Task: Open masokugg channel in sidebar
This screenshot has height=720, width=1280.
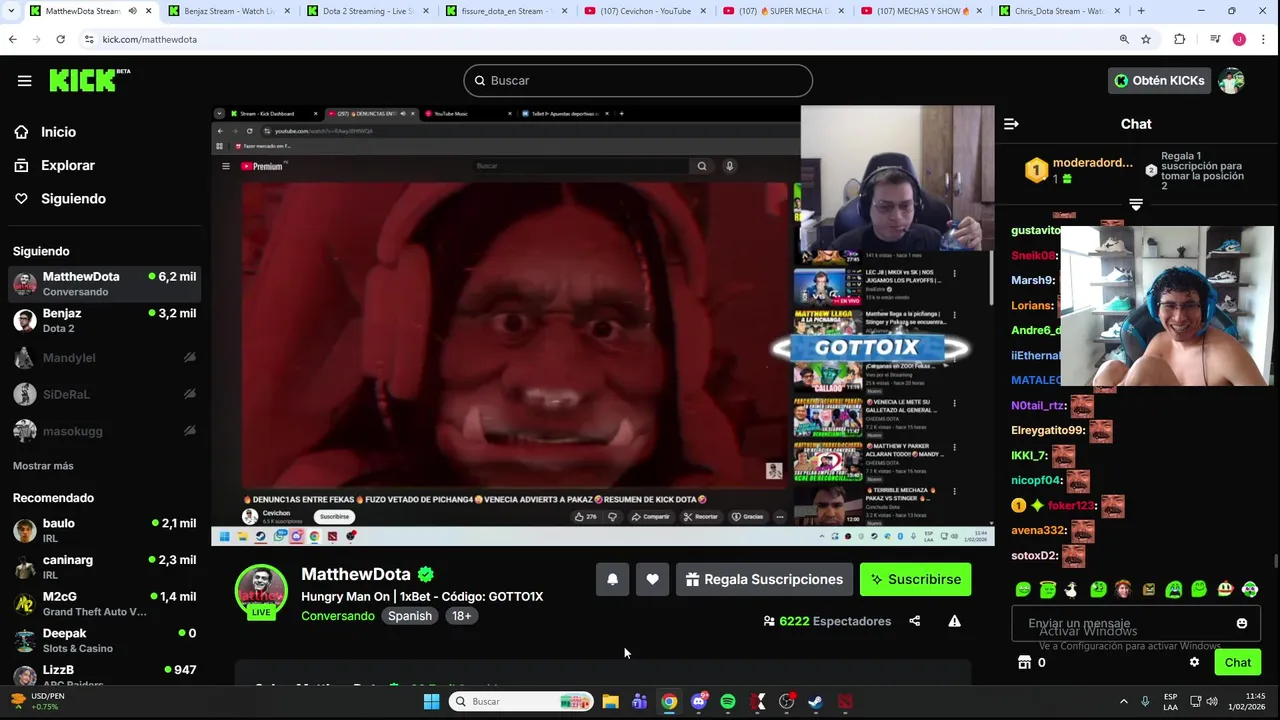Action: pyautogui.click(x=105, y=431)
